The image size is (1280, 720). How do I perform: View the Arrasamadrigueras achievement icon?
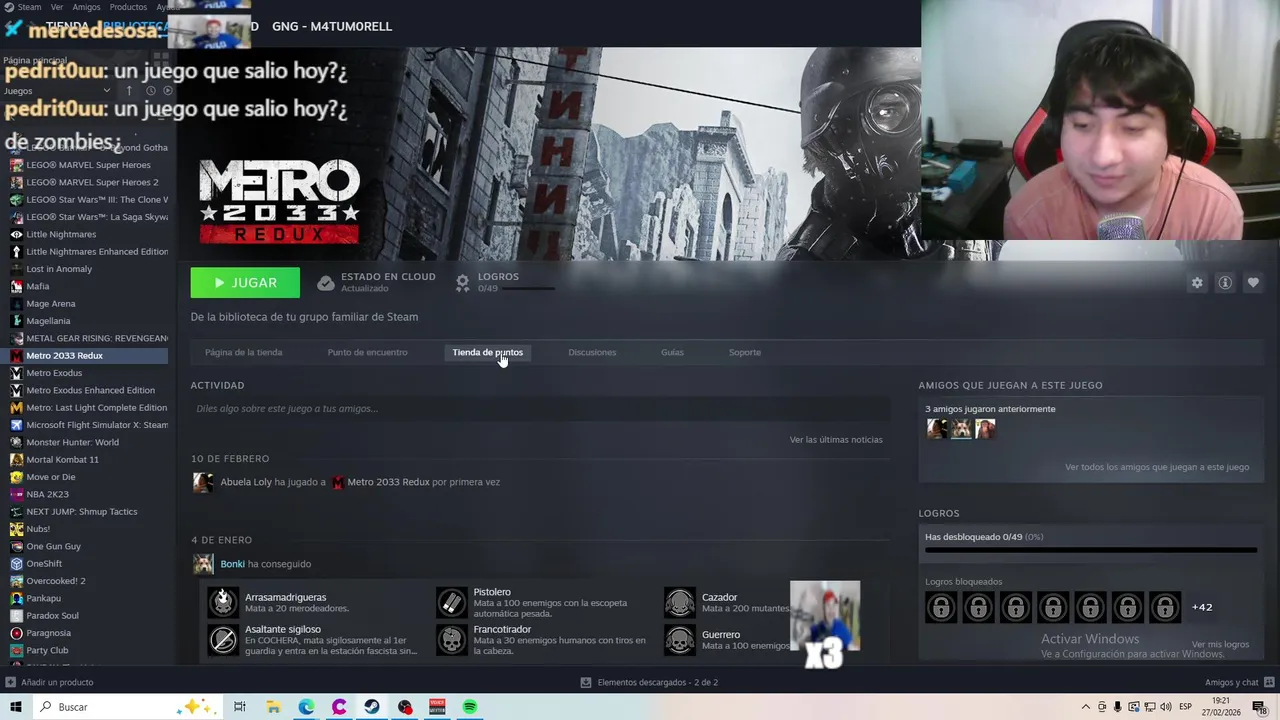point(223,602)
